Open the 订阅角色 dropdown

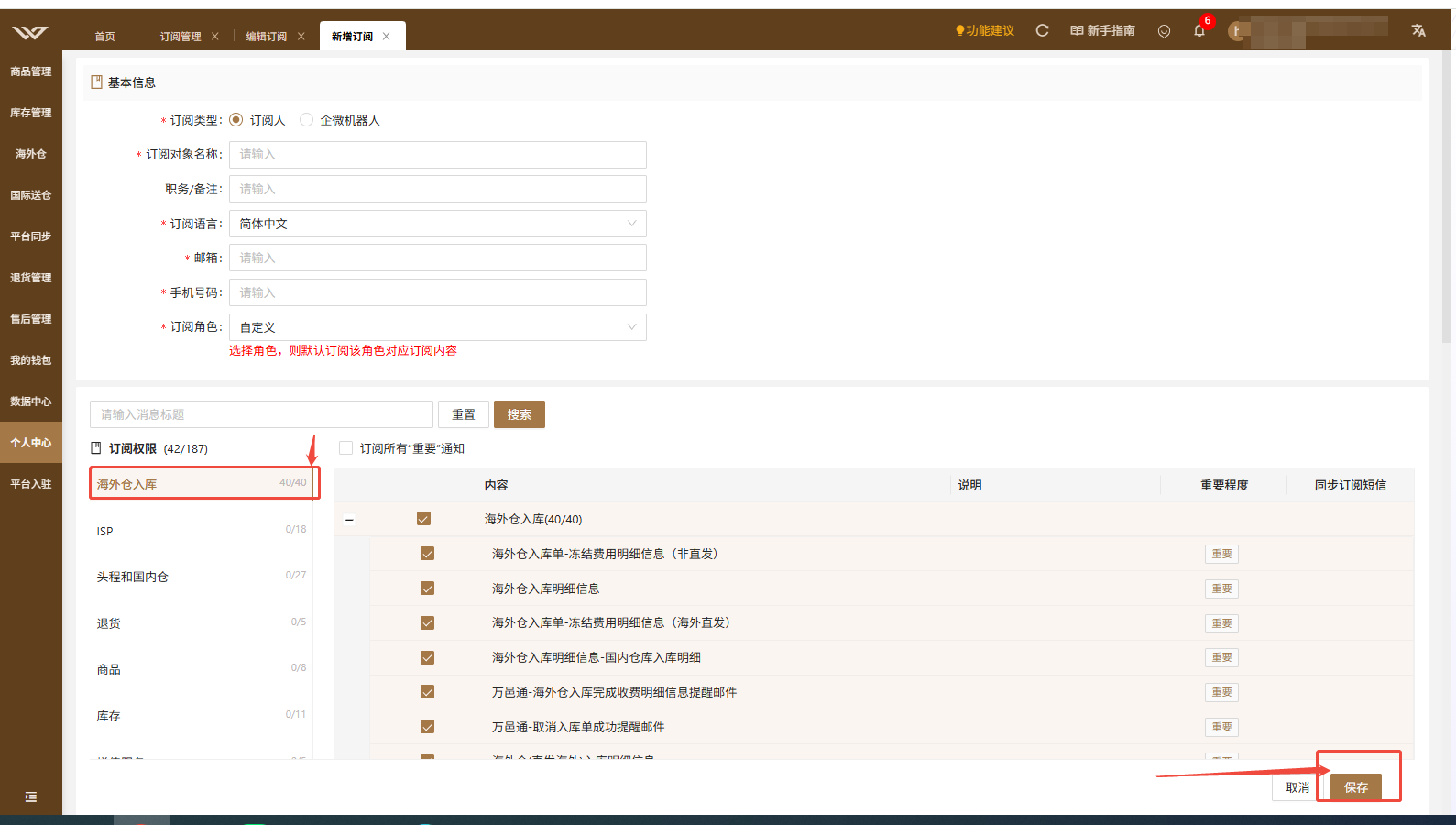pos(438,327)
